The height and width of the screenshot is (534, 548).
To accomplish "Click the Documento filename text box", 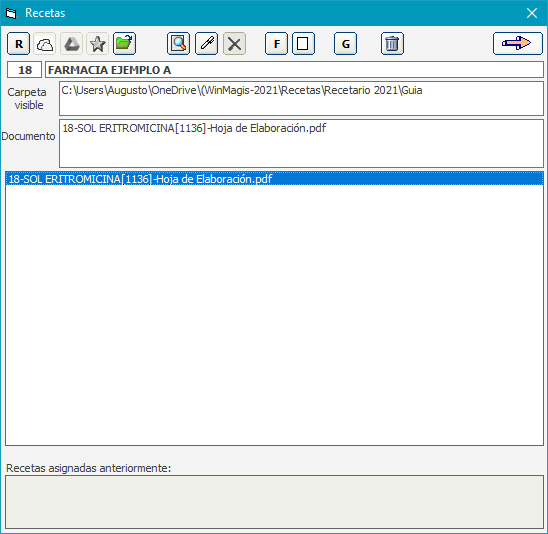I will coord(301,144).
